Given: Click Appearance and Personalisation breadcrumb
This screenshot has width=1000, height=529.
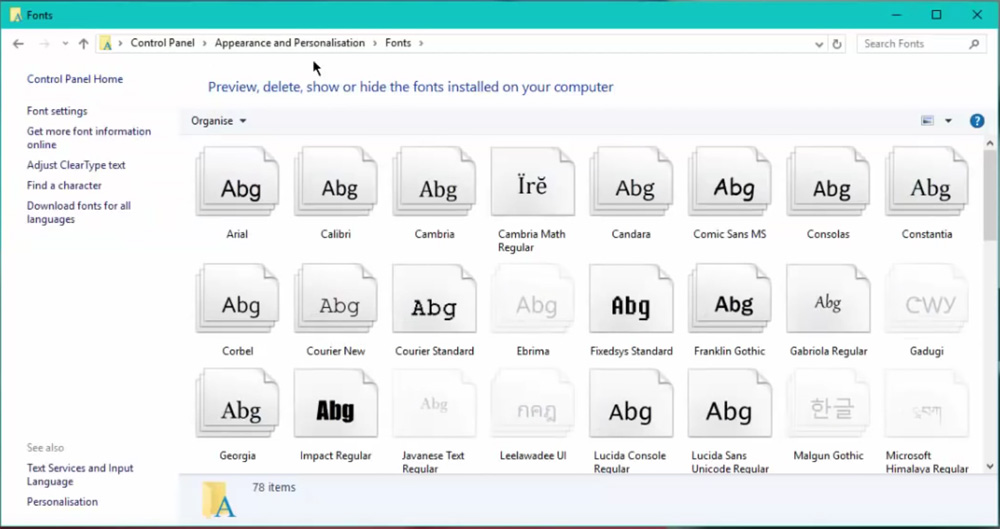Looking at the screenshot, I should (x=290, y=43).
